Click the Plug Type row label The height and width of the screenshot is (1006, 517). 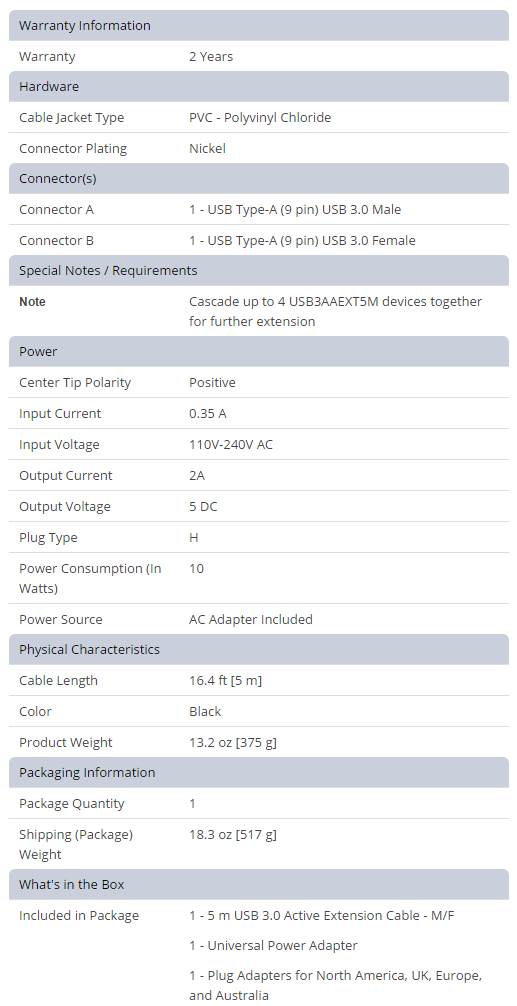[x=48, y=538]
